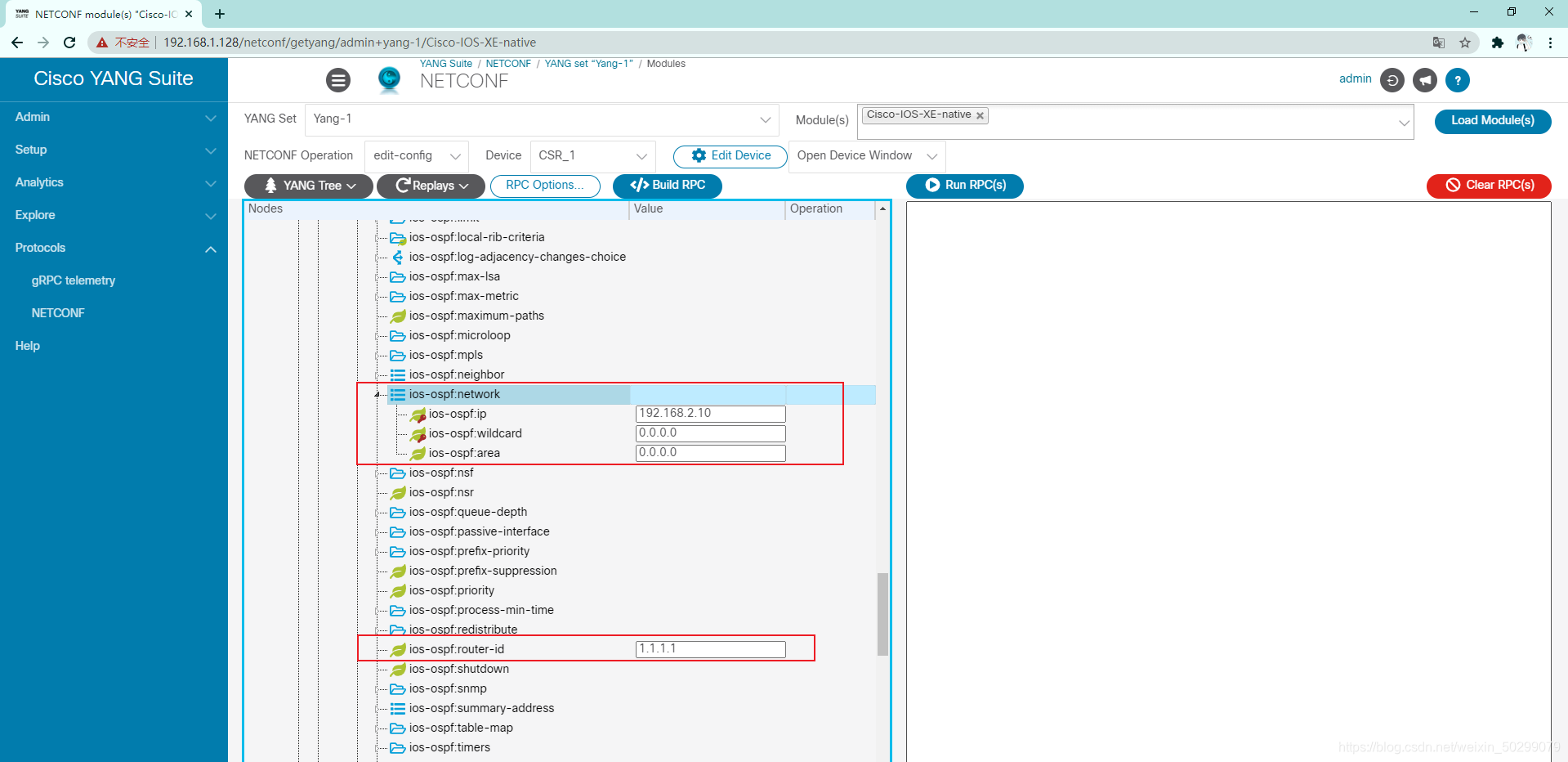Open a new browser tab
Image resolution: width=1568 pixels, height=762 pixels.
click(220, 14)
